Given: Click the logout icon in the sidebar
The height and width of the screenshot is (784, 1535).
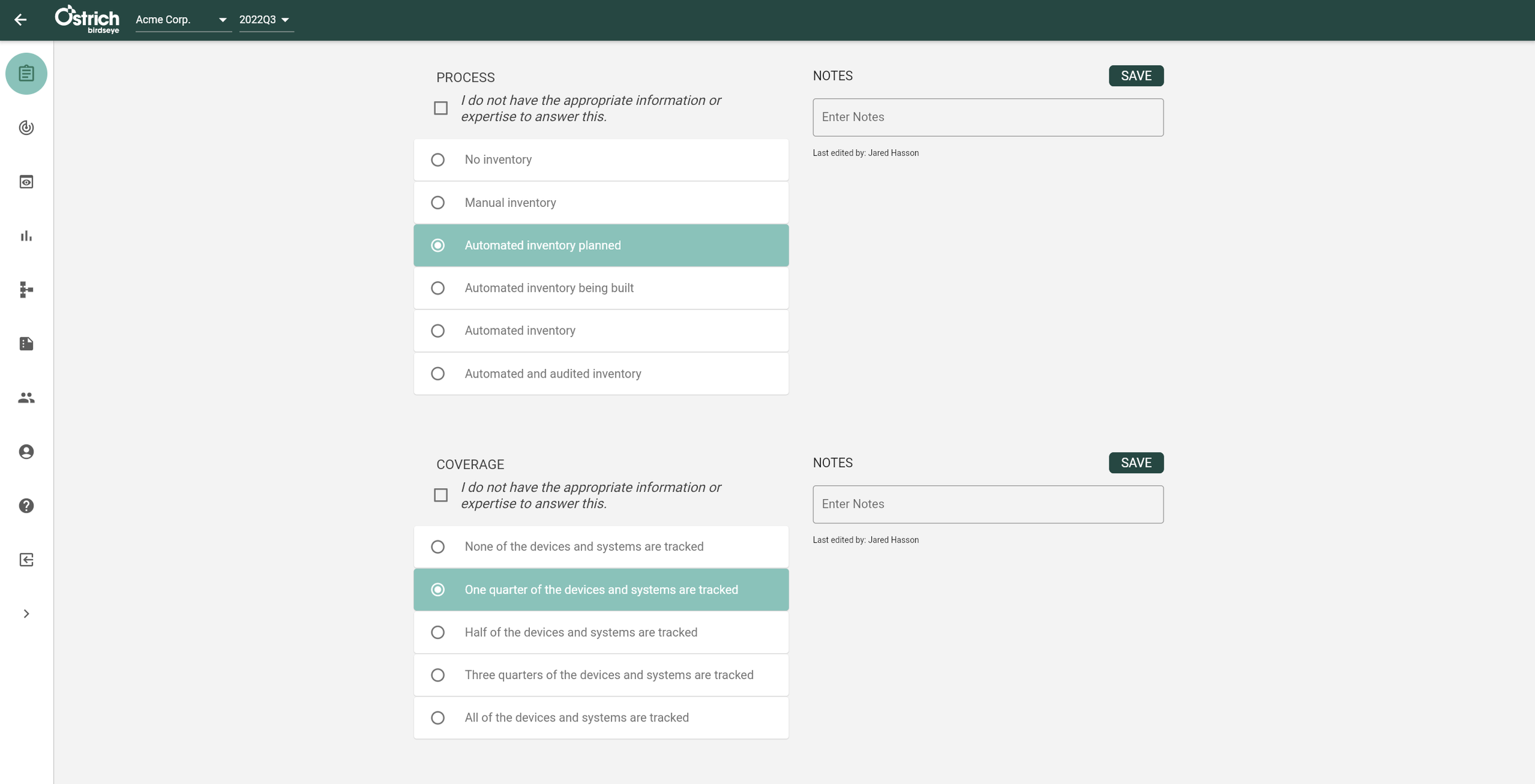Looking at the screenshot, I should tap(26, 559).
